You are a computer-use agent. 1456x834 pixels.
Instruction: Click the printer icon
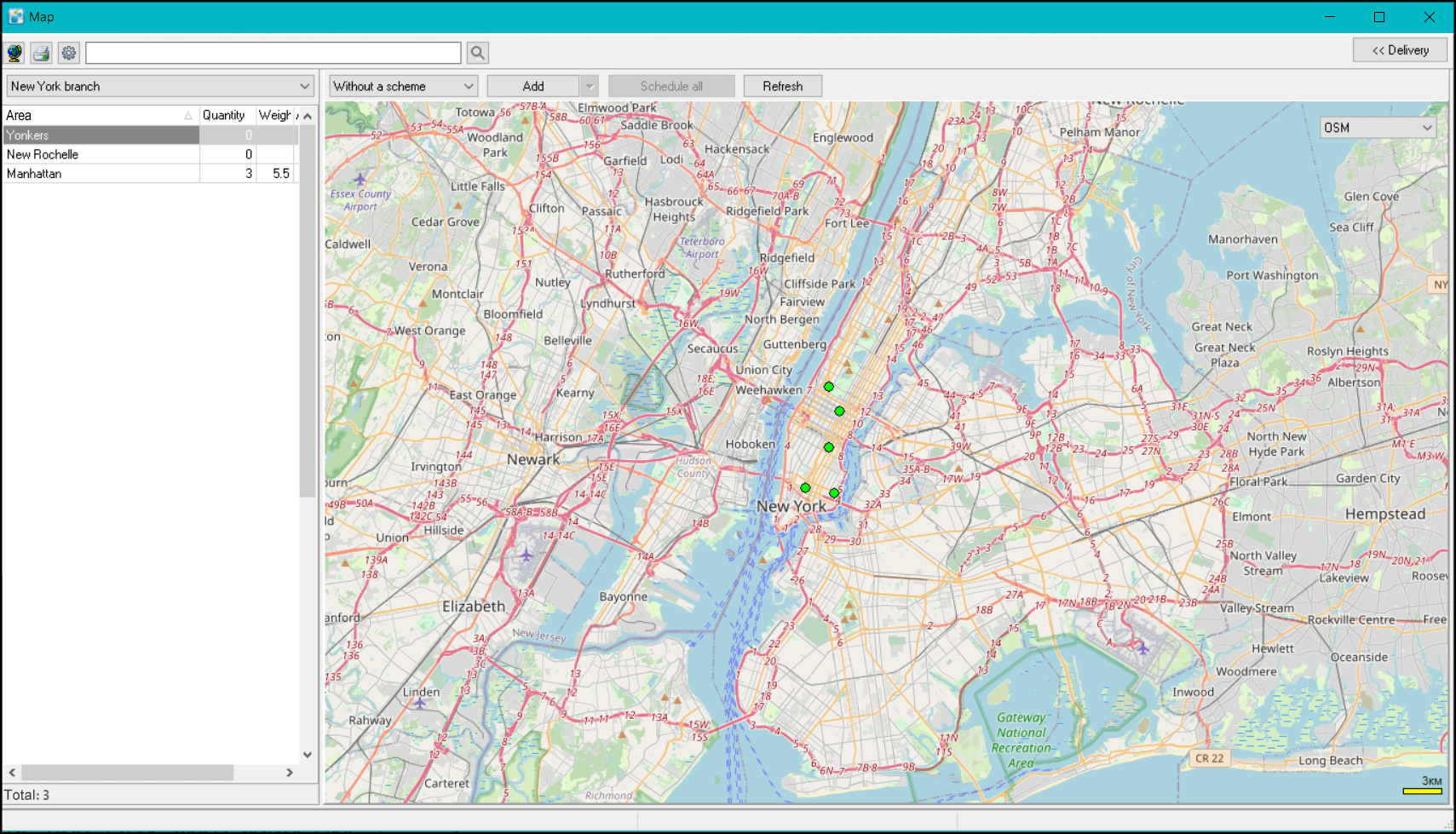pyautogui.click(x=41, y=53)
